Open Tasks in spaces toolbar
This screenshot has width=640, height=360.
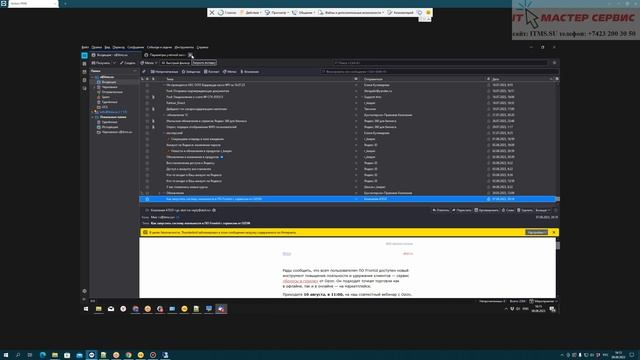(x=84, y=80)
